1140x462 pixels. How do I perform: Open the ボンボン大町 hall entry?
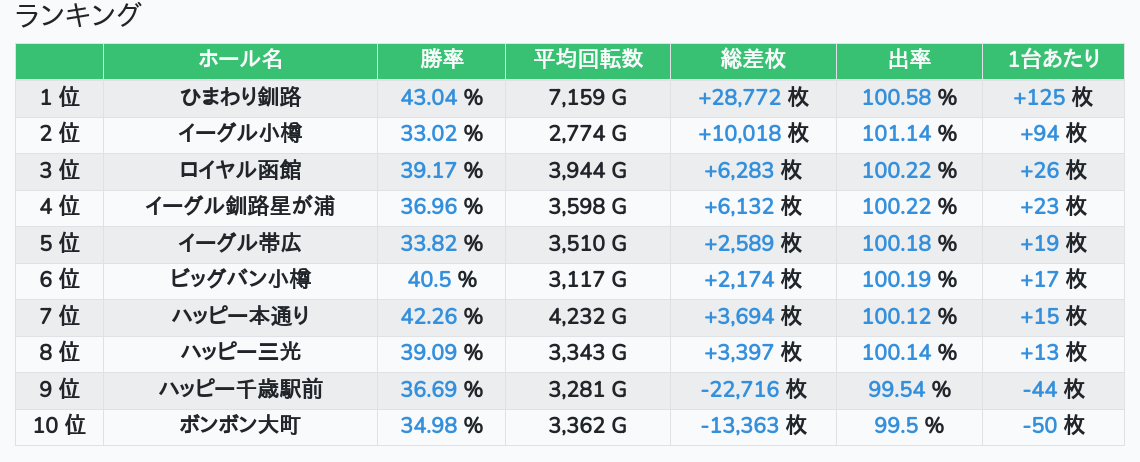[240, 425]
